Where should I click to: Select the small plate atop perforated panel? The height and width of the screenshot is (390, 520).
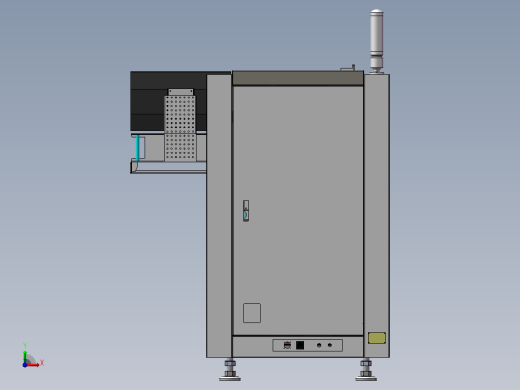pos(180,92)
